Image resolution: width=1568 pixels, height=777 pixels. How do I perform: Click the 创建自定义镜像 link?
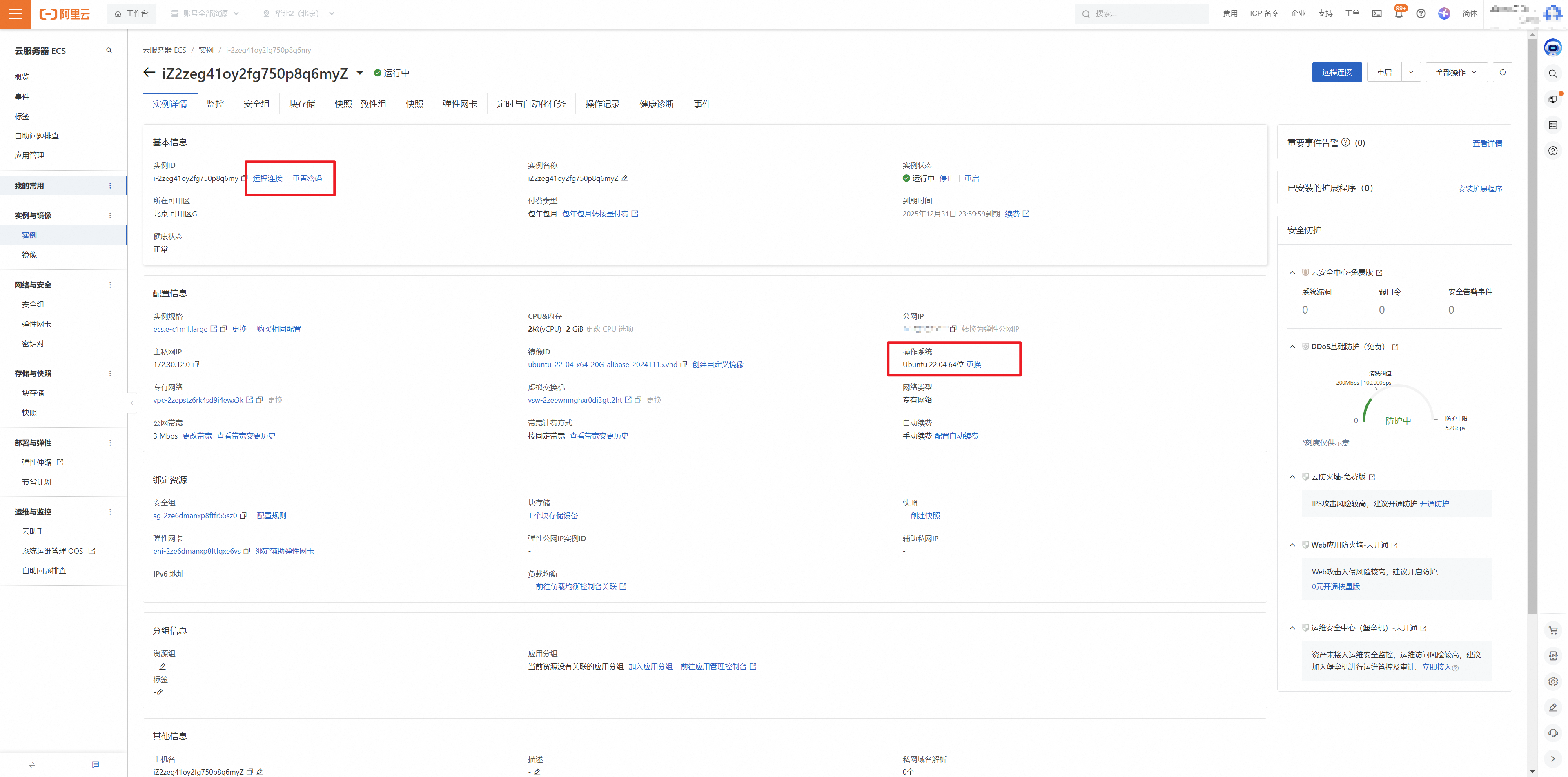pos(718,365)
